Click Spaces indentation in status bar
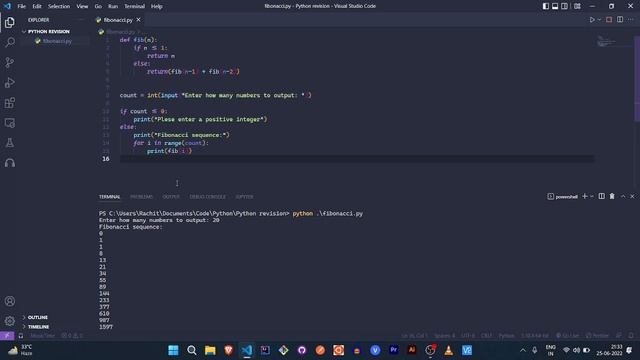 (444, 336)
